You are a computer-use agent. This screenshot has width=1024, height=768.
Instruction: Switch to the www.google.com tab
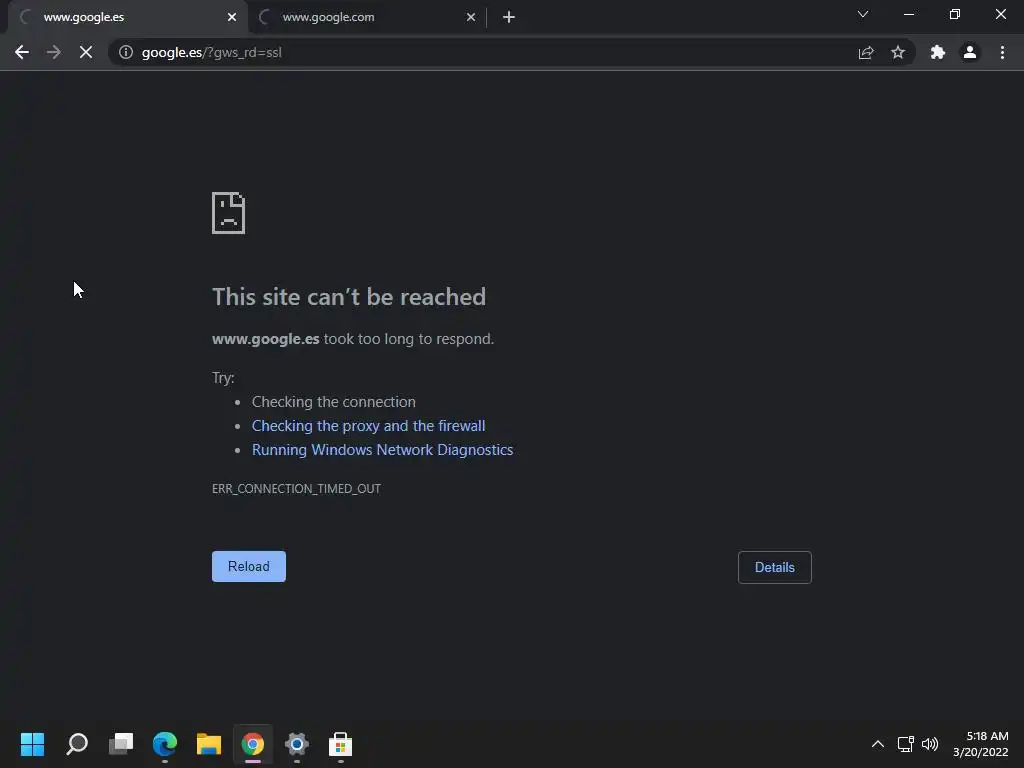[366, 17]
